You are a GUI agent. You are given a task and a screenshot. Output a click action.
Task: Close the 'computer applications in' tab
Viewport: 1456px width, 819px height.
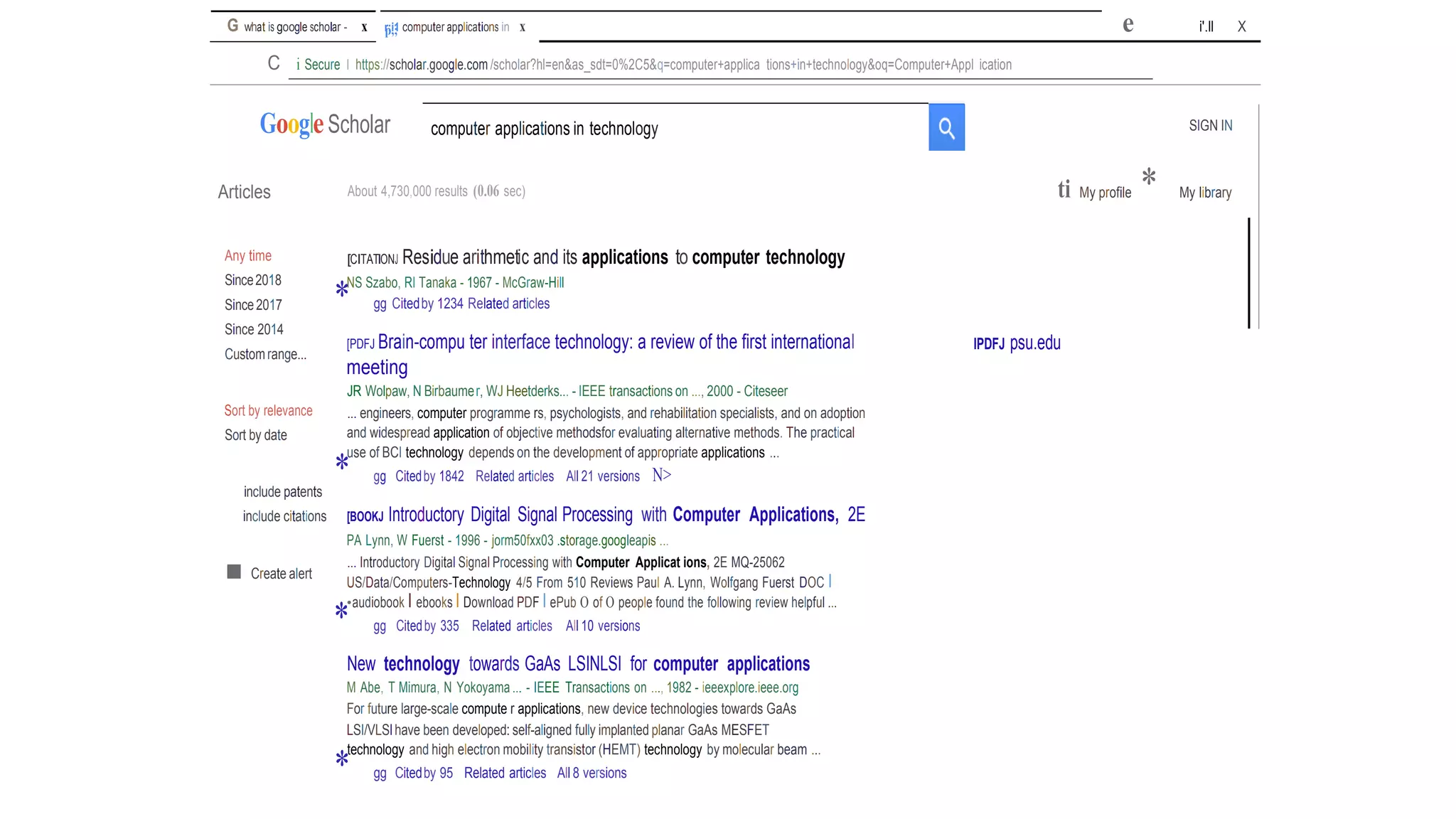click(x=522, y=28)
